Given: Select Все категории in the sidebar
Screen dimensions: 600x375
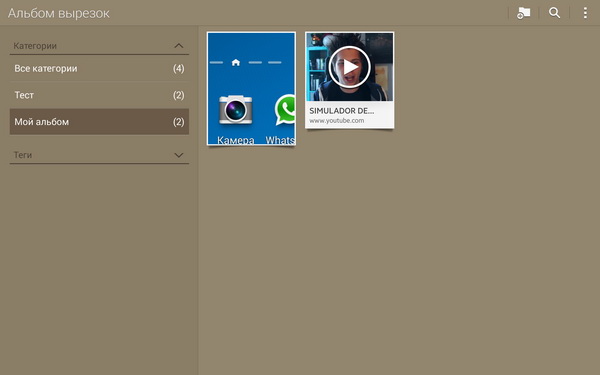Looking at the screenshot, I should coord(99,68).
